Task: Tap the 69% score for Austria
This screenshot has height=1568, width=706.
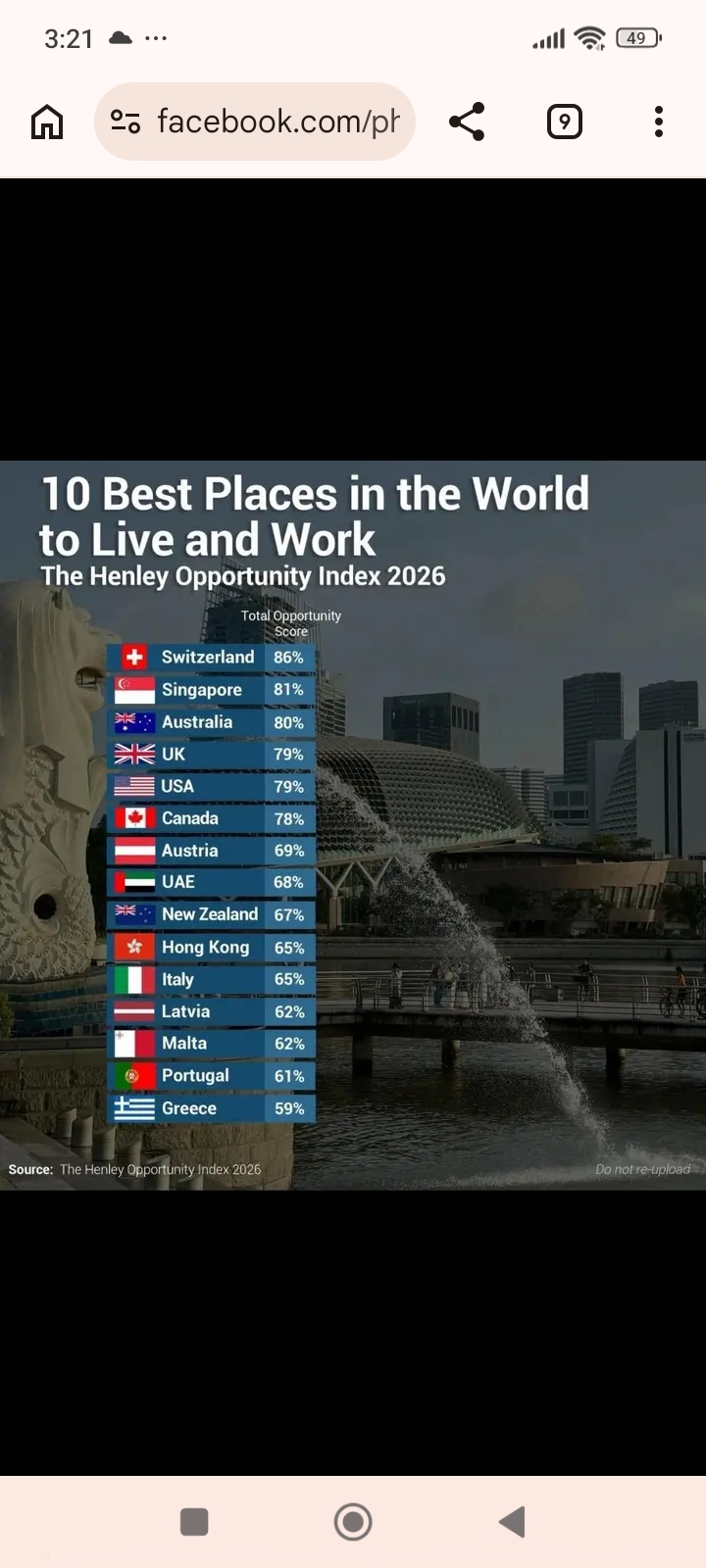Action: coord(288,851)
